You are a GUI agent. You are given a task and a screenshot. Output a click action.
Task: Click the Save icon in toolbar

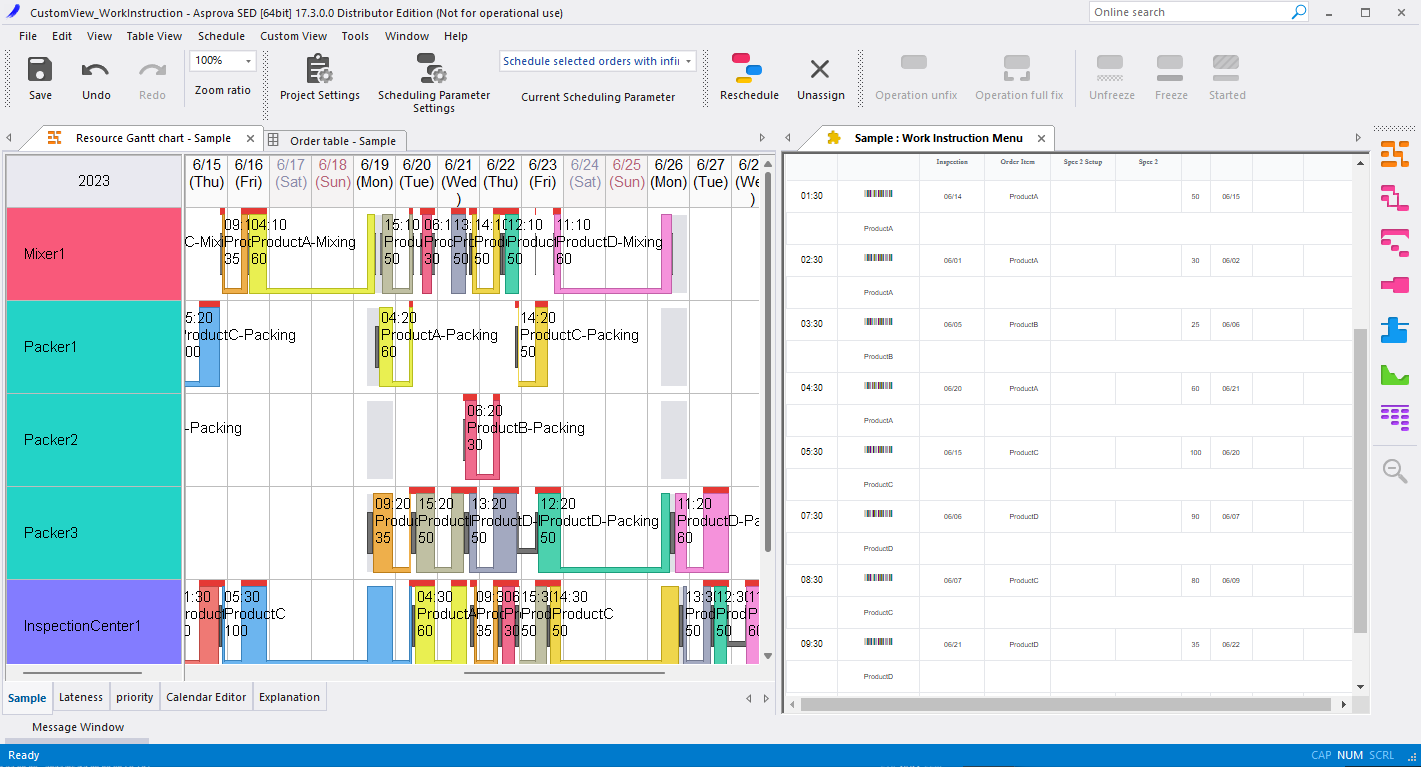(40, 71)
